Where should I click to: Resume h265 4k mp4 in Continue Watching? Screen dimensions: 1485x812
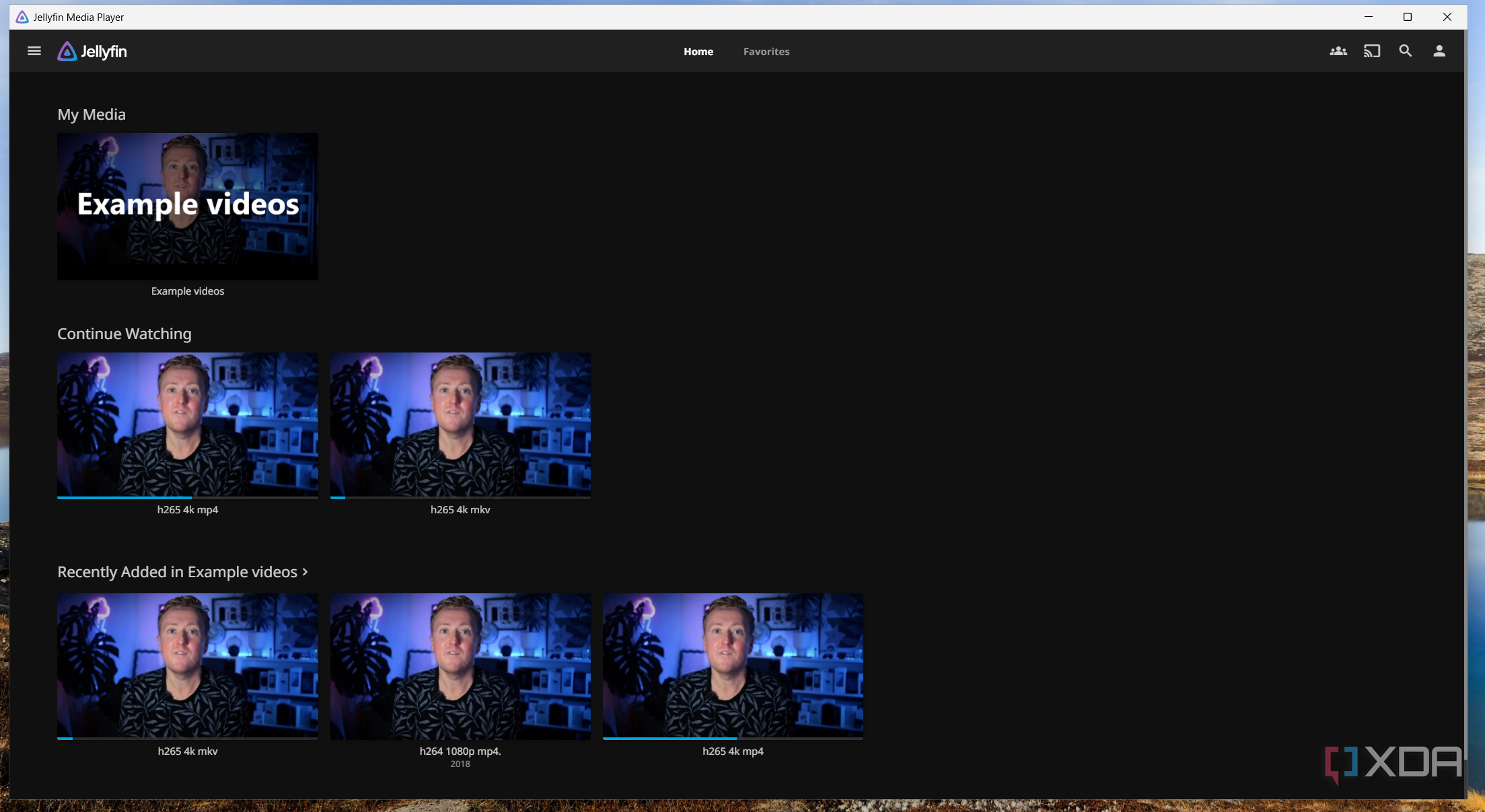188,424
